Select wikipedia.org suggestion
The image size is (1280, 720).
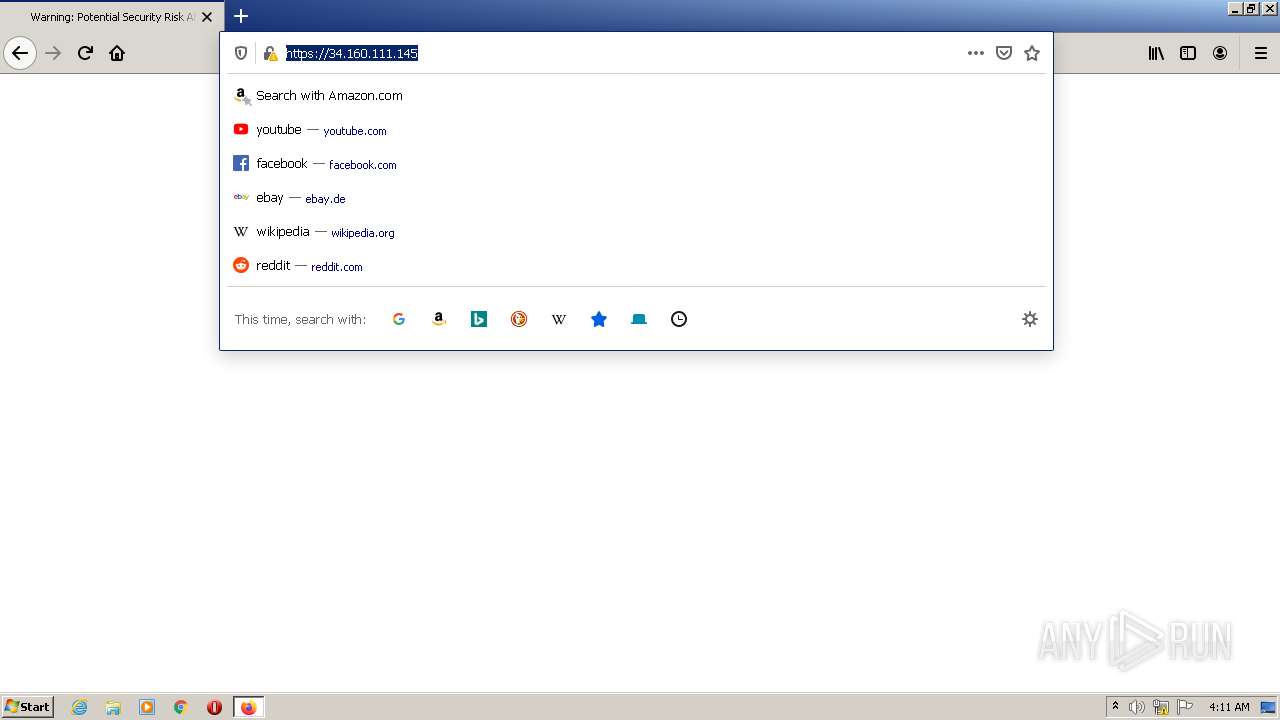(x=636, y=232)
